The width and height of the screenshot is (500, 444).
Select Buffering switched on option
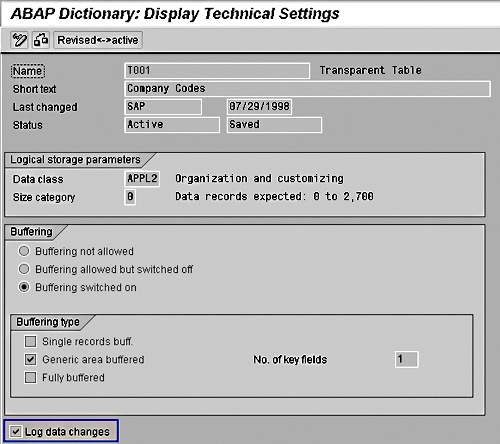point(24,287)
